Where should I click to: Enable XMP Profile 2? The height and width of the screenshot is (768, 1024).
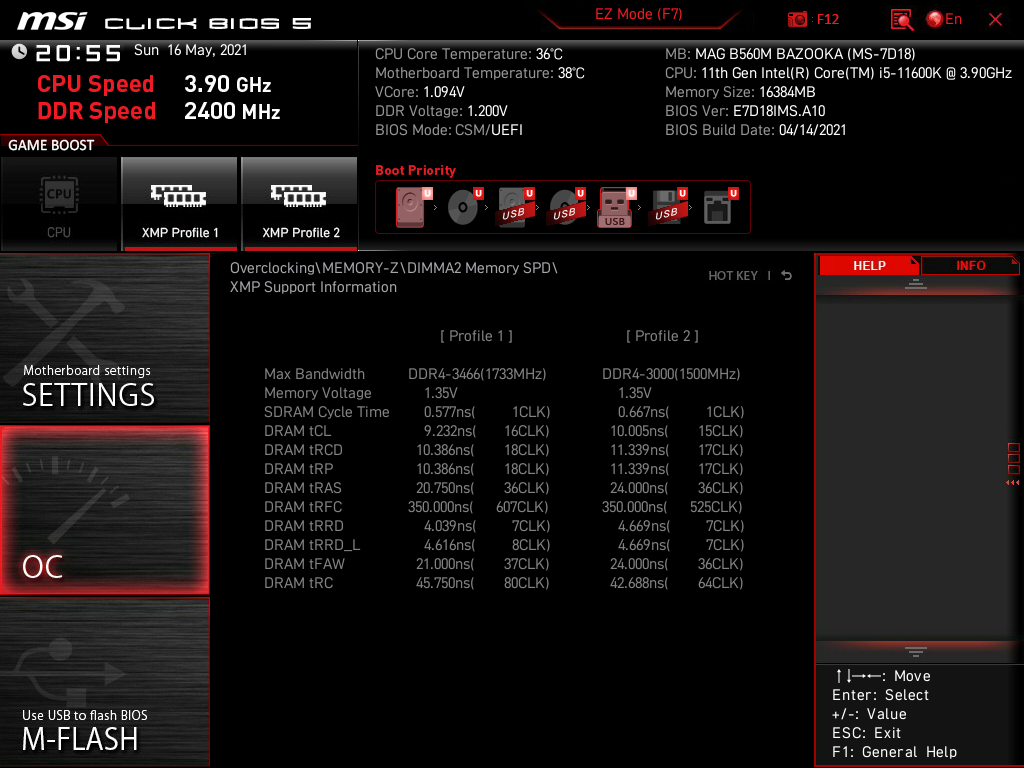coord(300,204)
